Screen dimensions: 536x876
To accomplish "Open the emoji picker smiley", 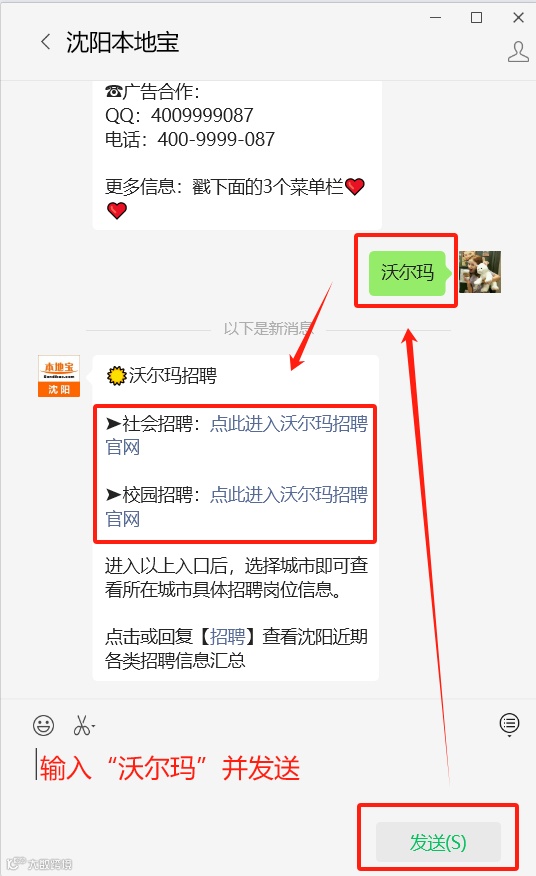I will coord(44,726).
